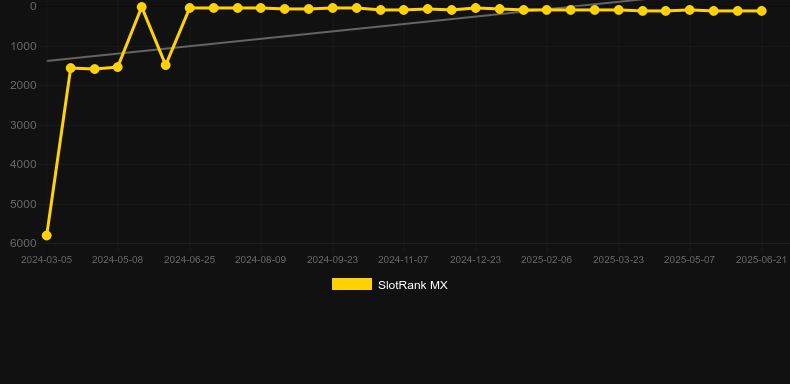Select the lowest data point near 5800
790x384 pixels.
coord(46,235)
